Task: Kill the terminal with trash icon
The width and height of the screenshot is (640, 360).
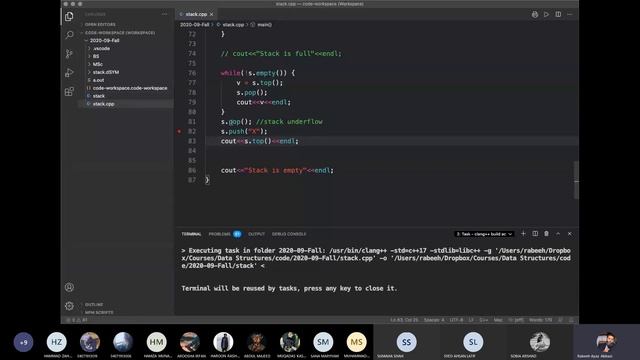Action: coord(547,234)
